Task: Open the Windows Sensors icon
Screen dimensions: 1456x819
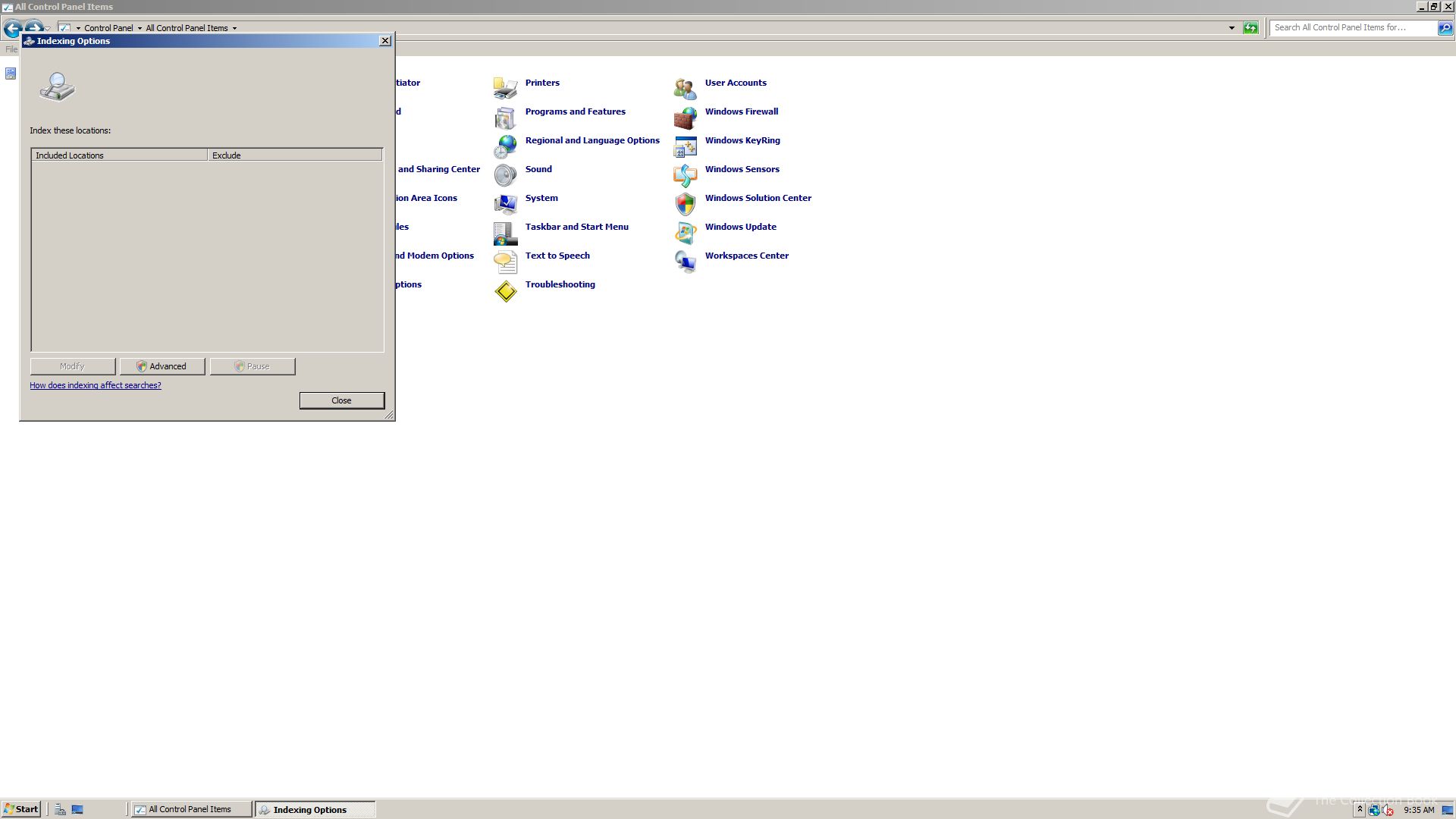Action: pyautogui.click(x=685, y=174)
